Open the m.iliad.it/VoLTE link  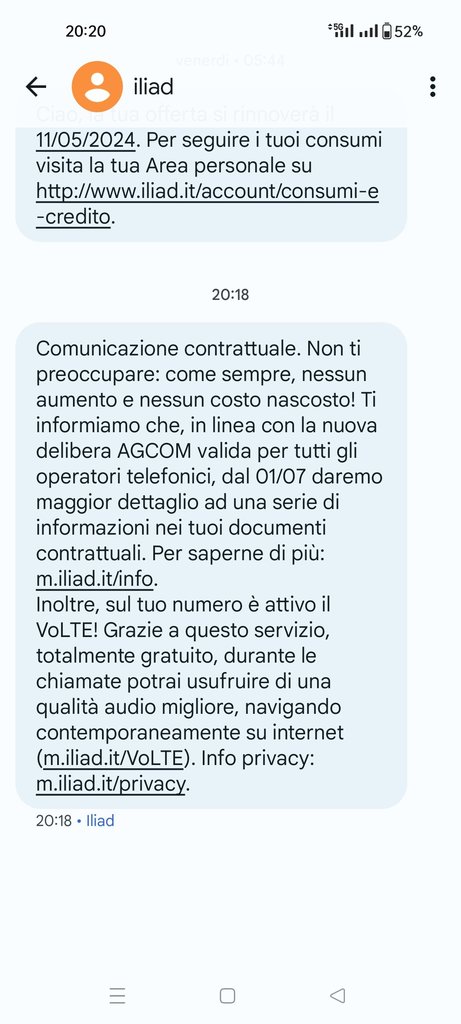click(113, 758)
